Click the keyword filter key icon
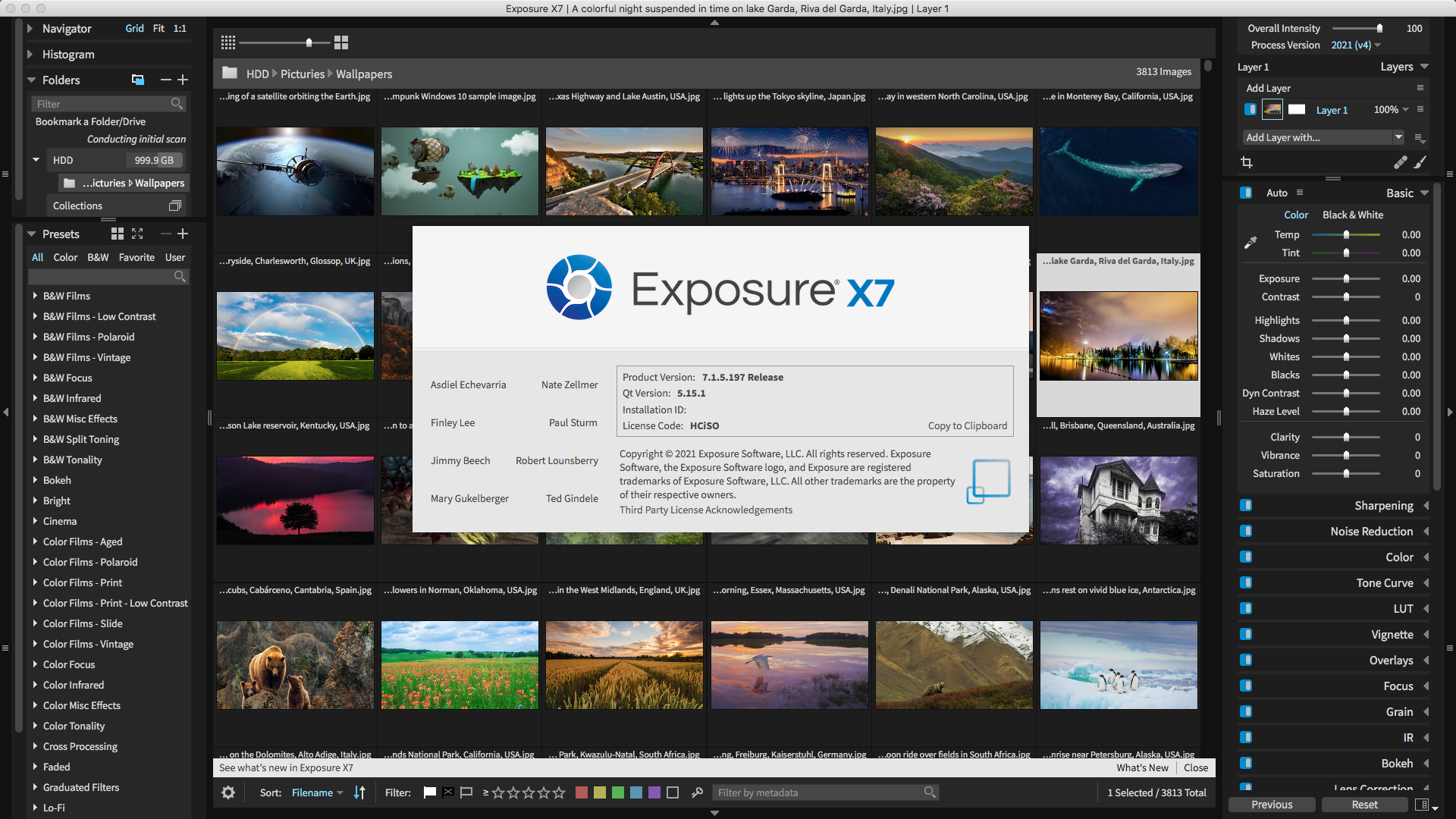 (x=698, y=792)
